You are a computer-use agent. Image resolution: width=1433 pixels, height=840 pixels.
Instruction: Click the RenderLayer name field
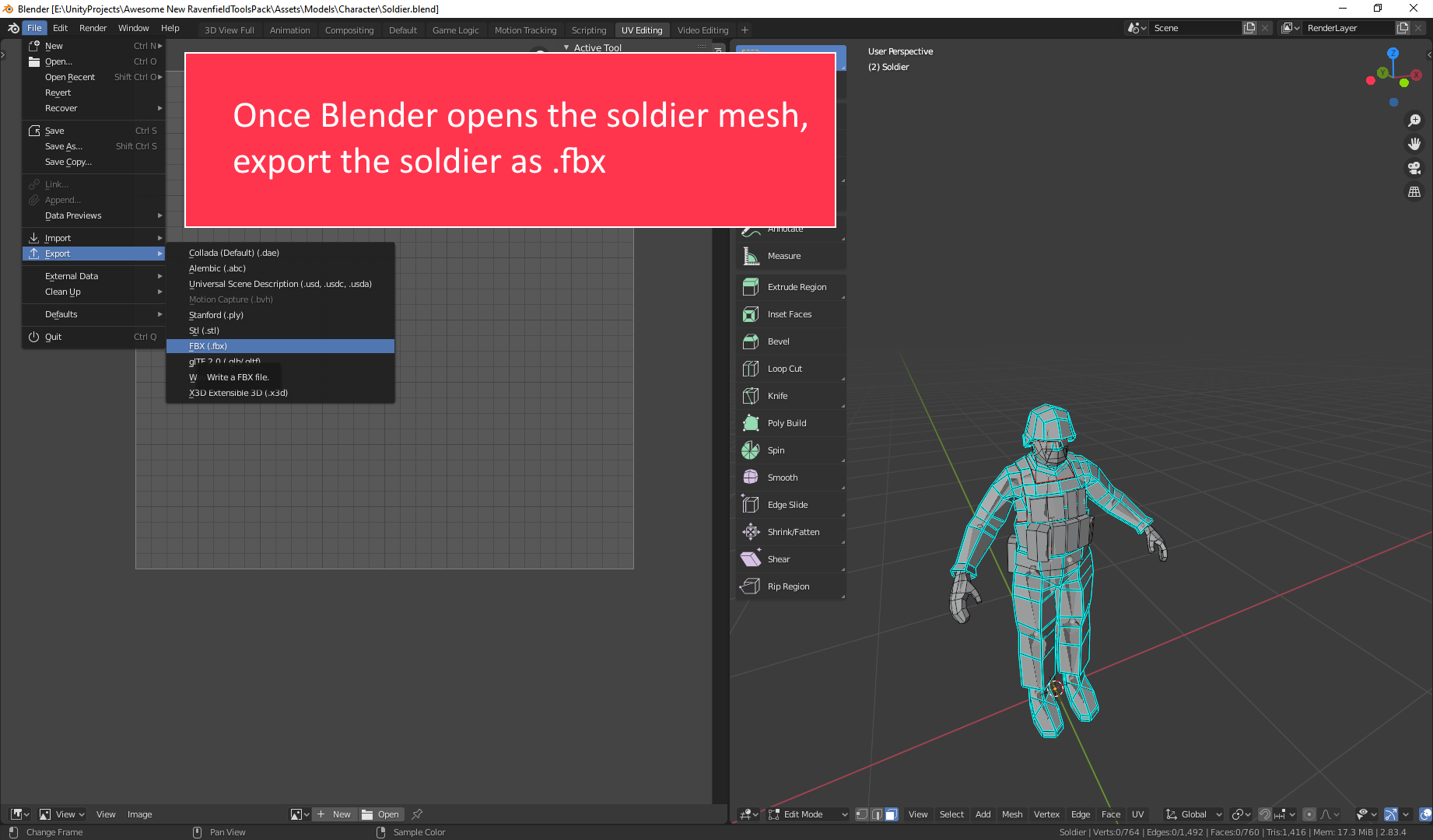[1348, 28]
